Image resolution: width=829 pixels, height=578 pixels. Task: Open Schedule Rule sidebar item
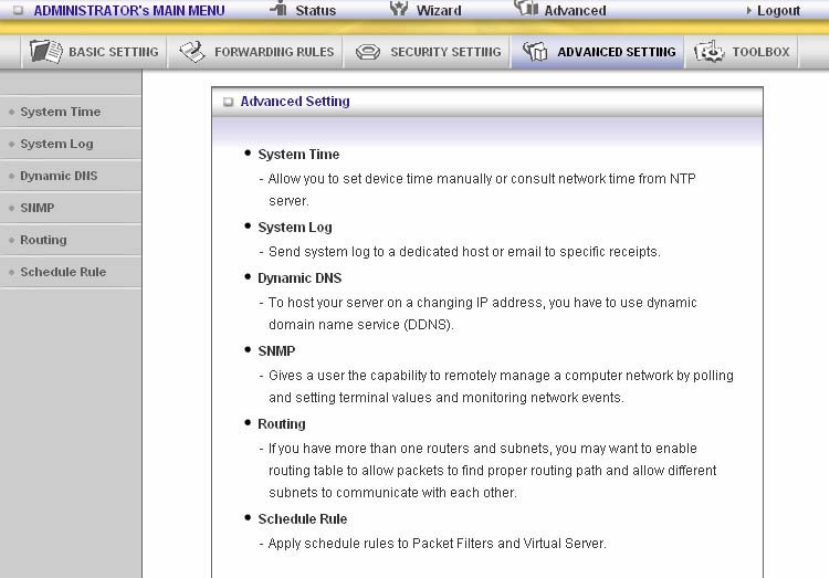coord(71,272)
